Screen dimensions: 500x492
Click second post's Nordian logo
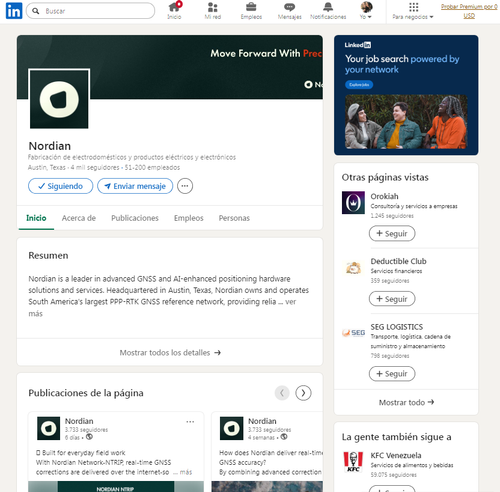click(x=232, y=428)
